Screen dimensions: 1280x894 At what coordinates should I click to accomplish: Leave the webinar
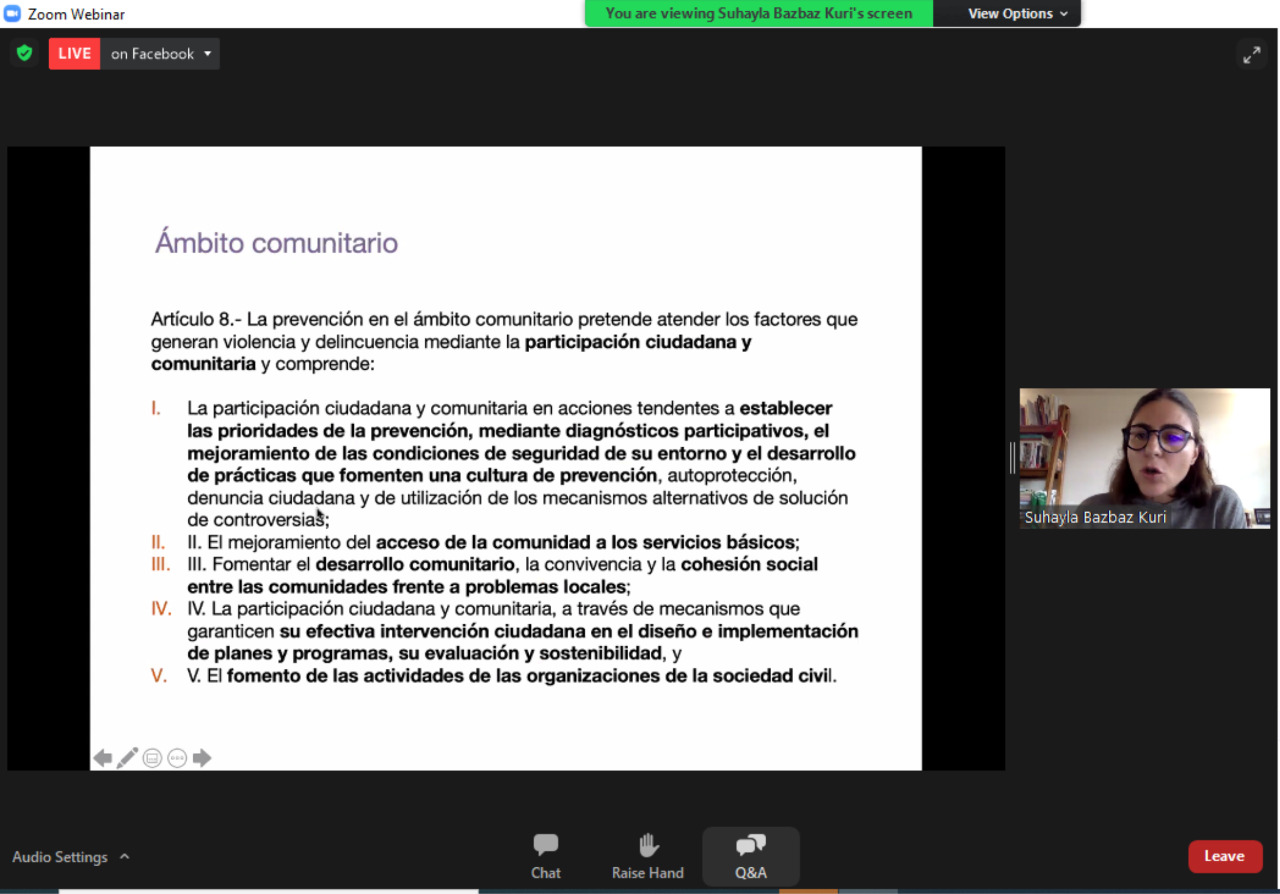1225,856
